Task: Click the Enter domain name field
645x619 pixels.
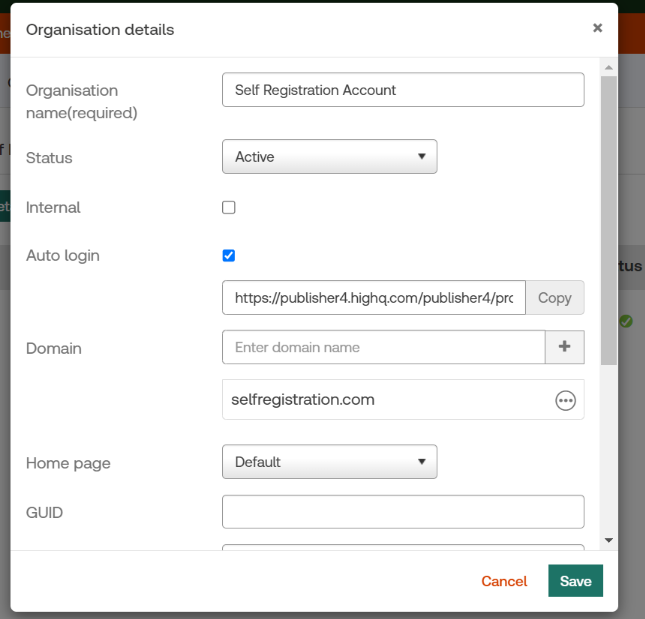Action: click(x=383, y=347)
